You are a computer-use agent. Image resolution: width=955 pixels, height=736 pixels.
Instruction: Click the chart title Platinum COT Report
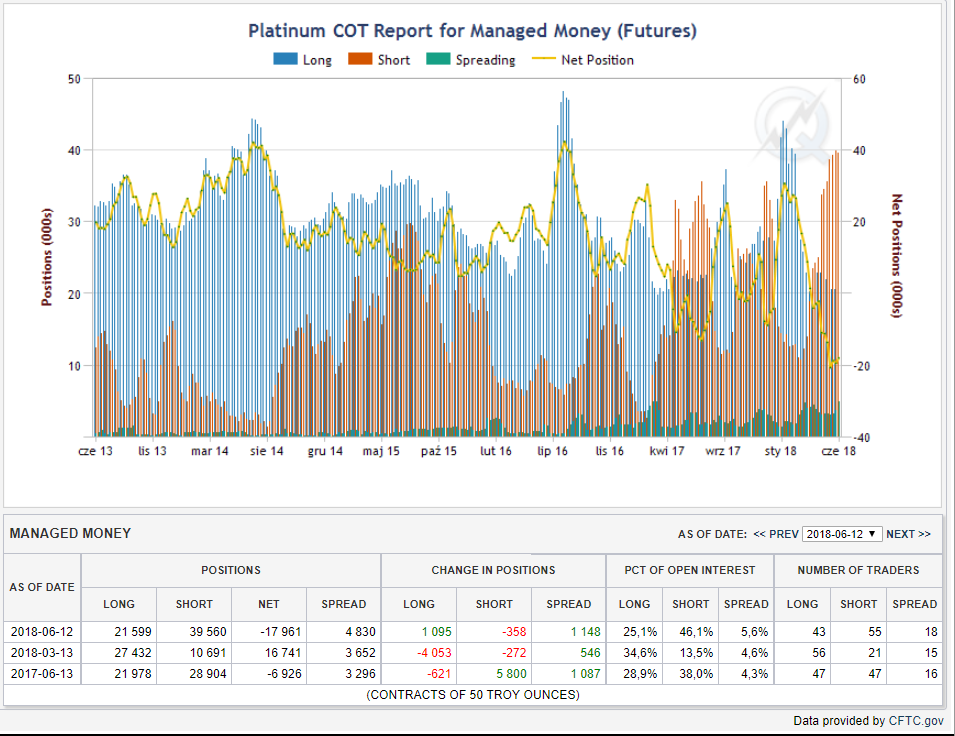[x=472, y=30]
